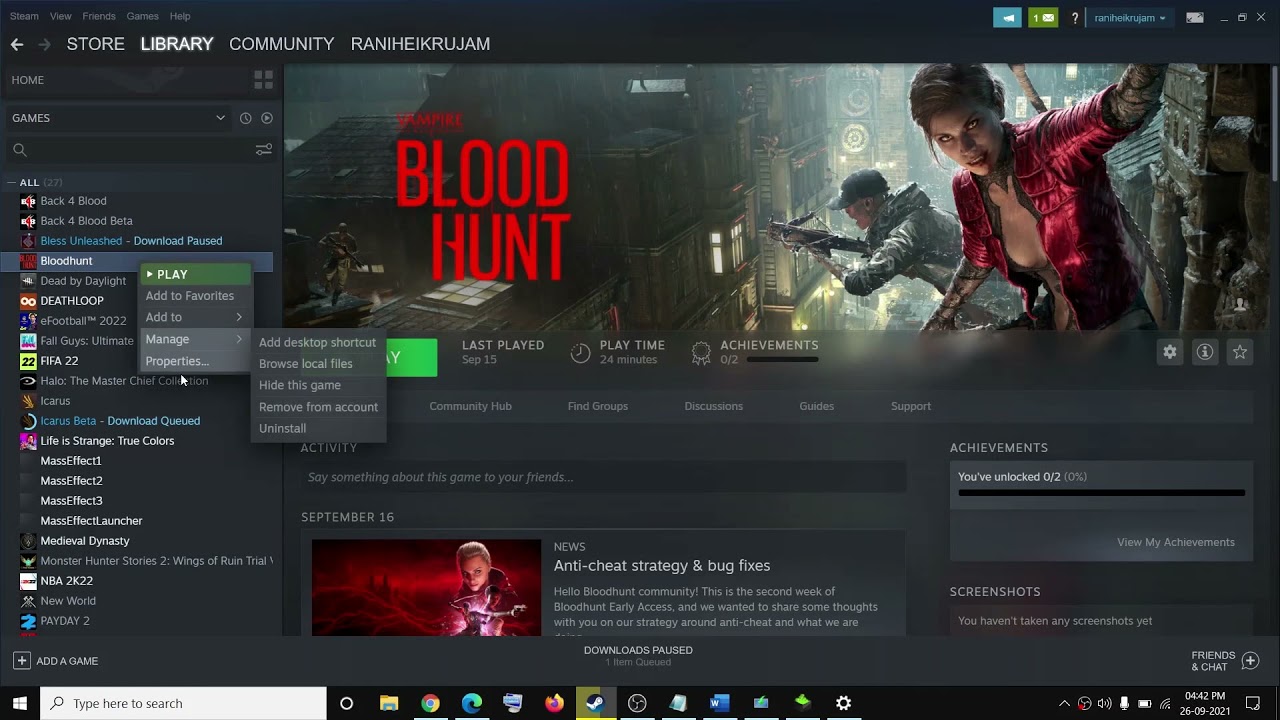Open advanced filter sliders icon
This screenshot has height=720, width=1280.
pos(264,150)
